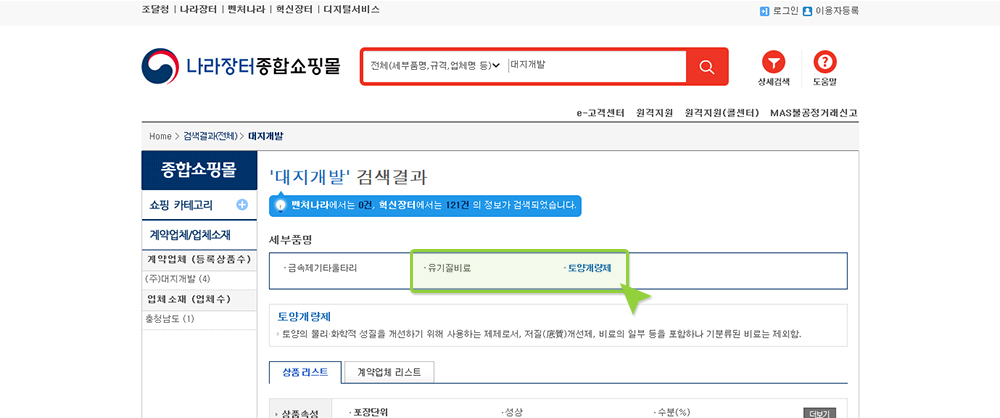Select 금속제기타울타리 sub-category
Image resolution: width=1000 pixels, height=418 pixels.
click(320, 268)
